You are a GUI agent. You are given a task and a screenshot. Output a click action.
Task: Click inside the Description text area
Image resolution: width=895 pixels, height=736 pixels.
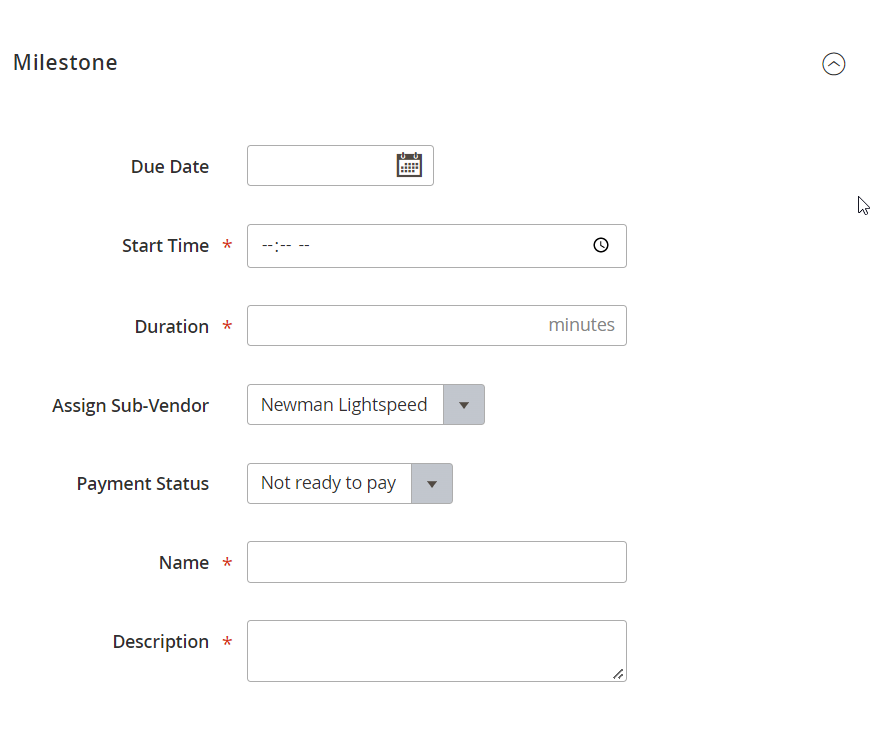click(x=437, y=651)
